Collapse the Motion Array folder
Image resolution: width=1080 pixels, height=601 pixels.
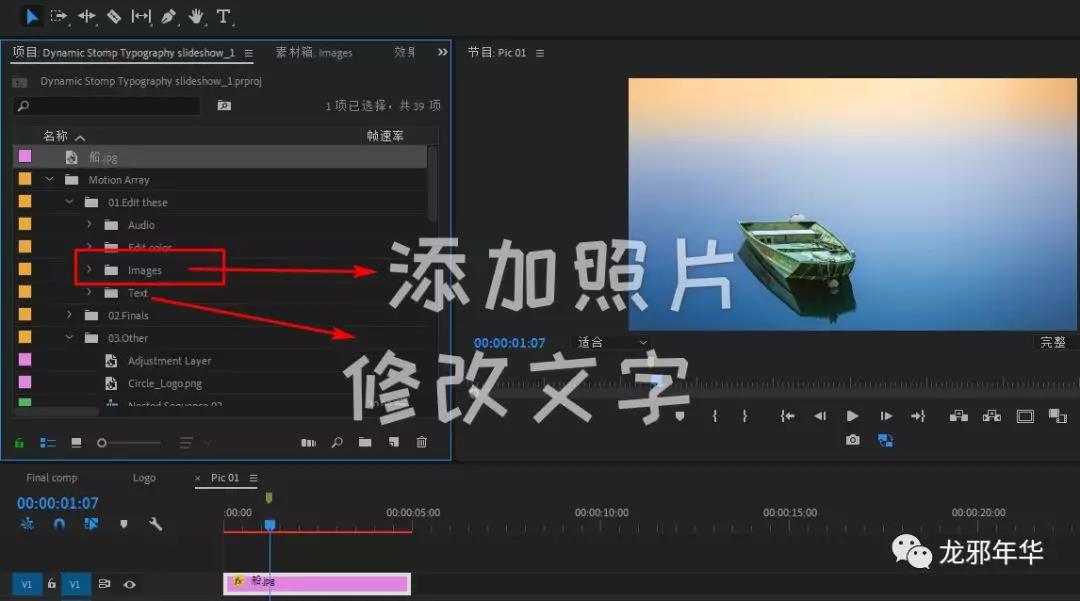point(50,180)
